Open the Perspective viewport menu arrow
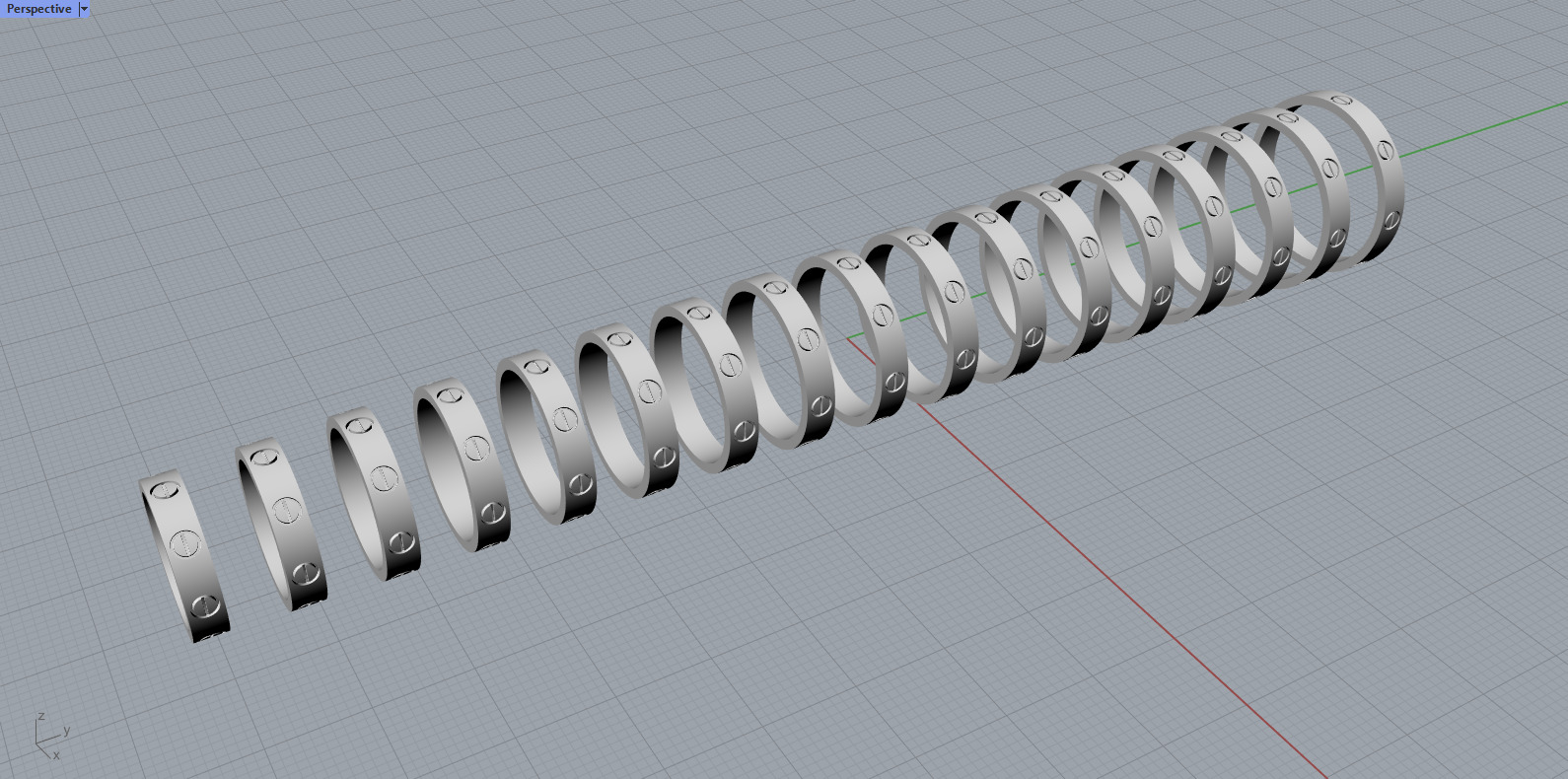This screenshot has height=779, width=1568. coord(84,9)
